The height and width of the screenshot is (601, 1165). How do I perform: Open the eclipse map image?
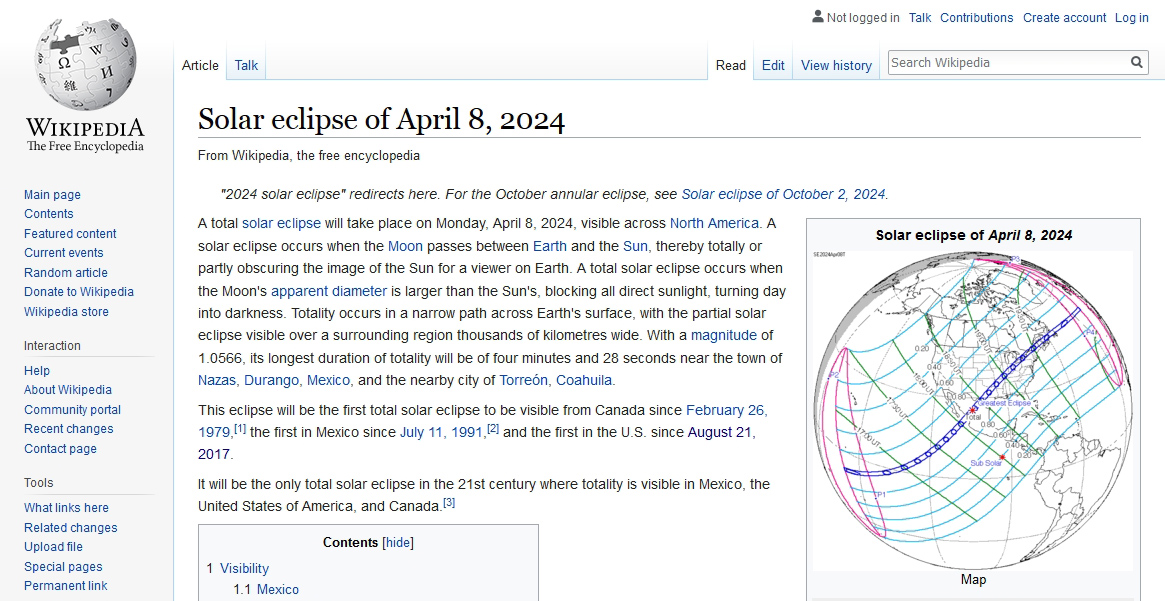(973, 408)
